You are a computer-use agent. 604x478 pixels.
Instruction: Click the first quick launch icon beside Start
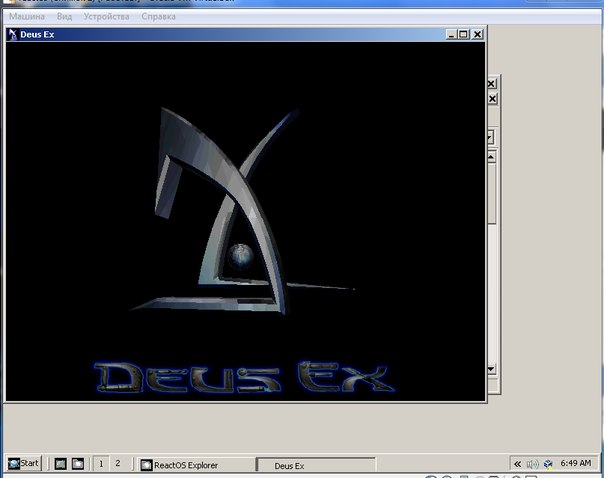tap(60, 464)
